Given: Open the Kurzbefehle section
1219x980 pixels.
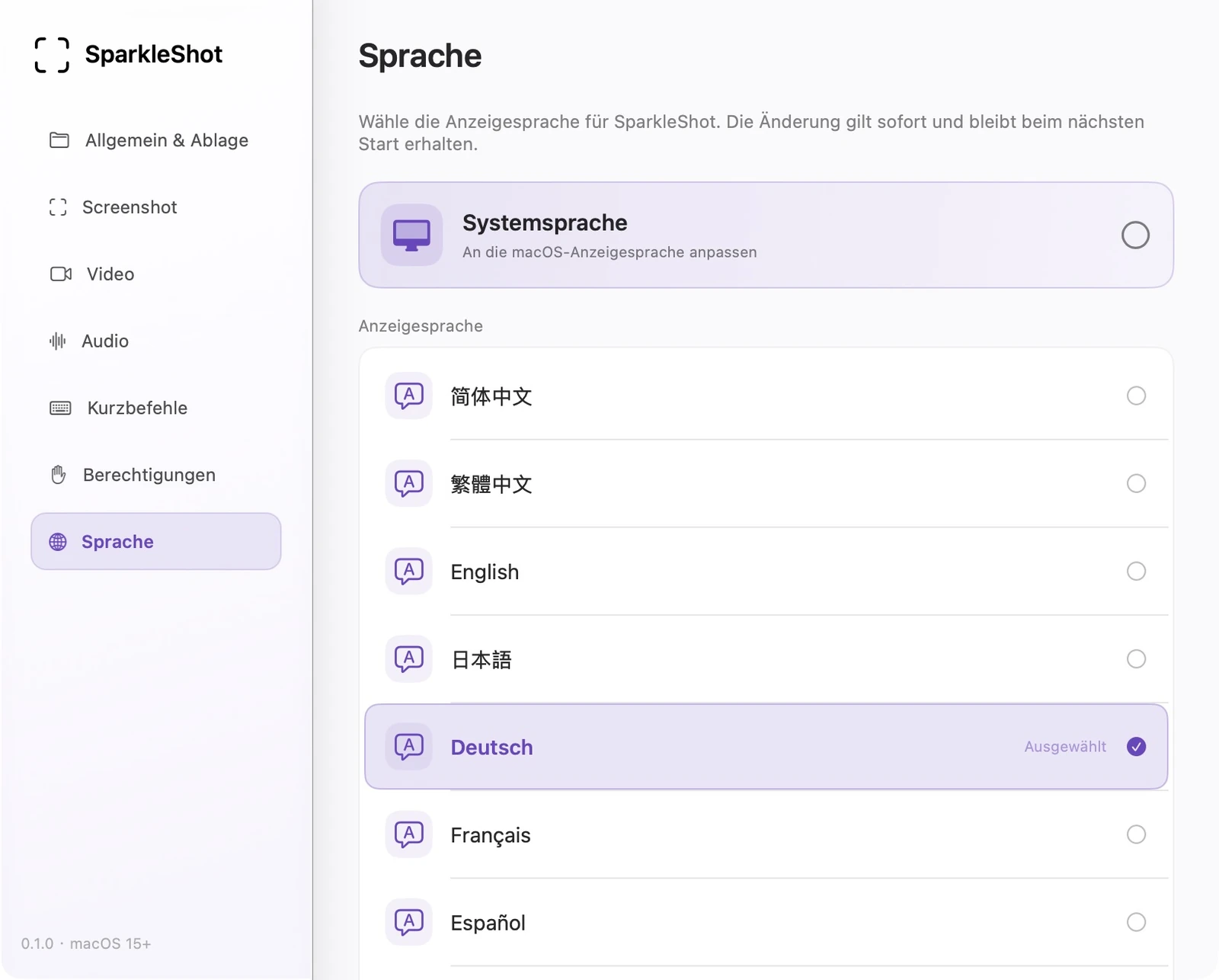Looking at the screenshot, I should pyautogui.click(x=156, y=408).
